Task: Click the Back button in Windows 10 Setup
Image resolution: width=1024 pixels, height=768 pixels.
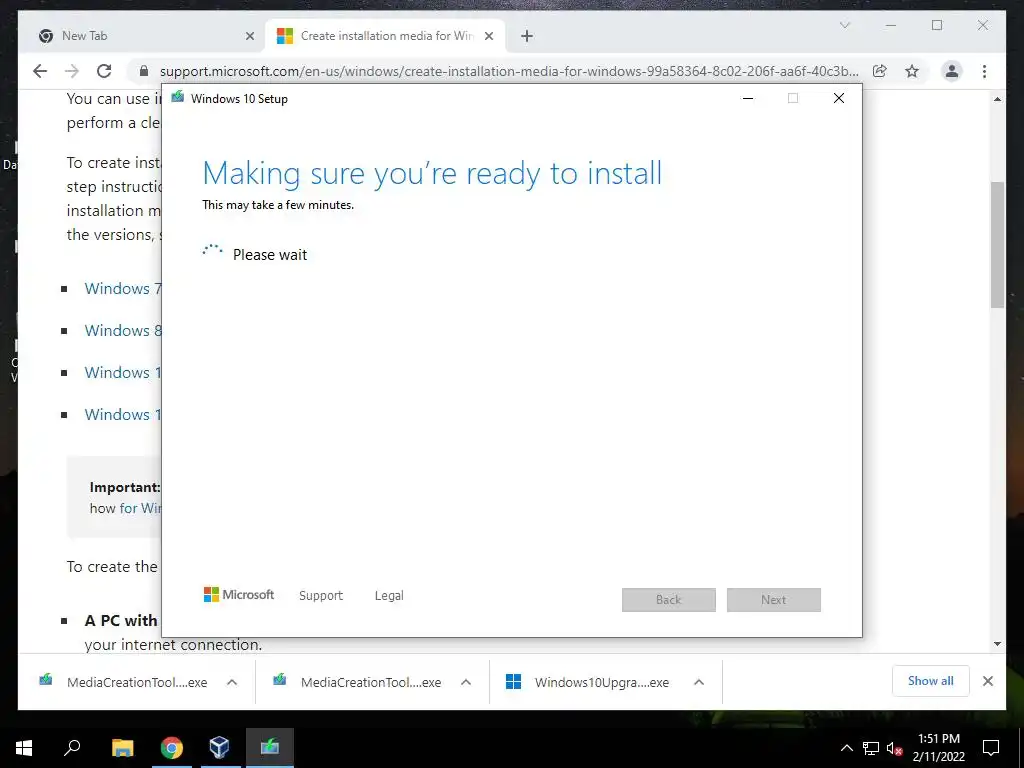Action: pos(669,600)
